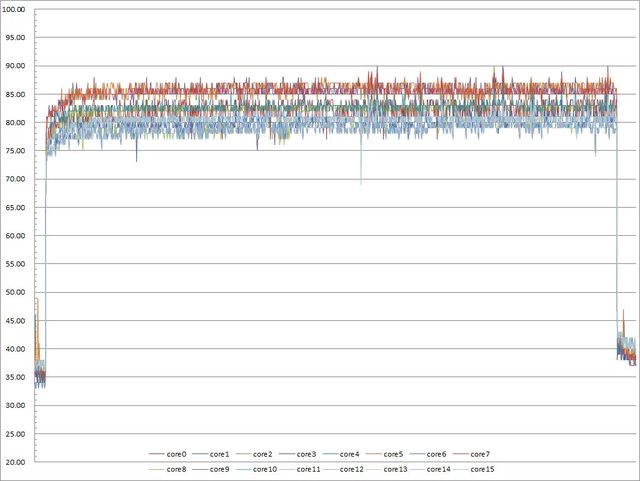Click the core2 series in legend

point(265,455)
